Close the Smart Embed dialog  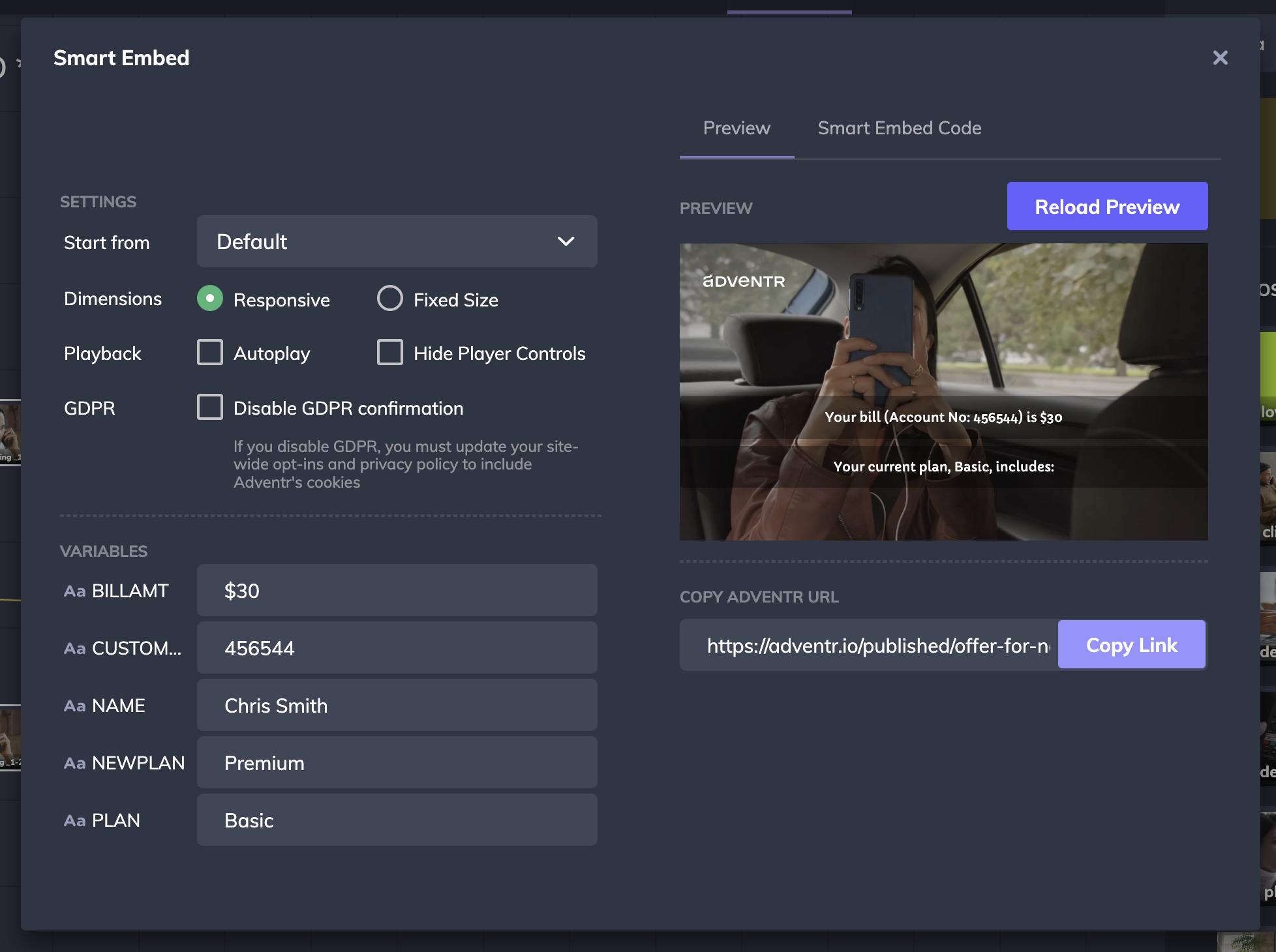coord(1220,58)
